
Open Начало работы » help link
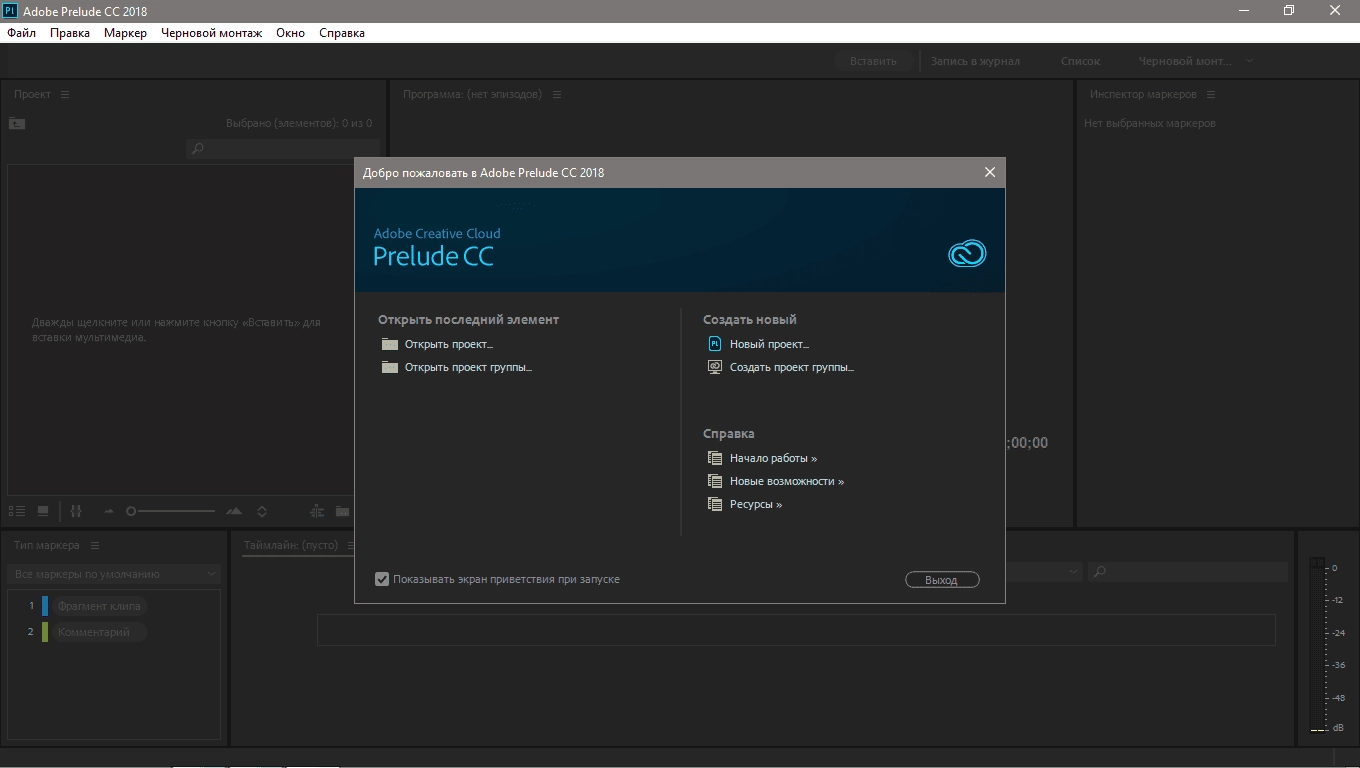(773, 458)
